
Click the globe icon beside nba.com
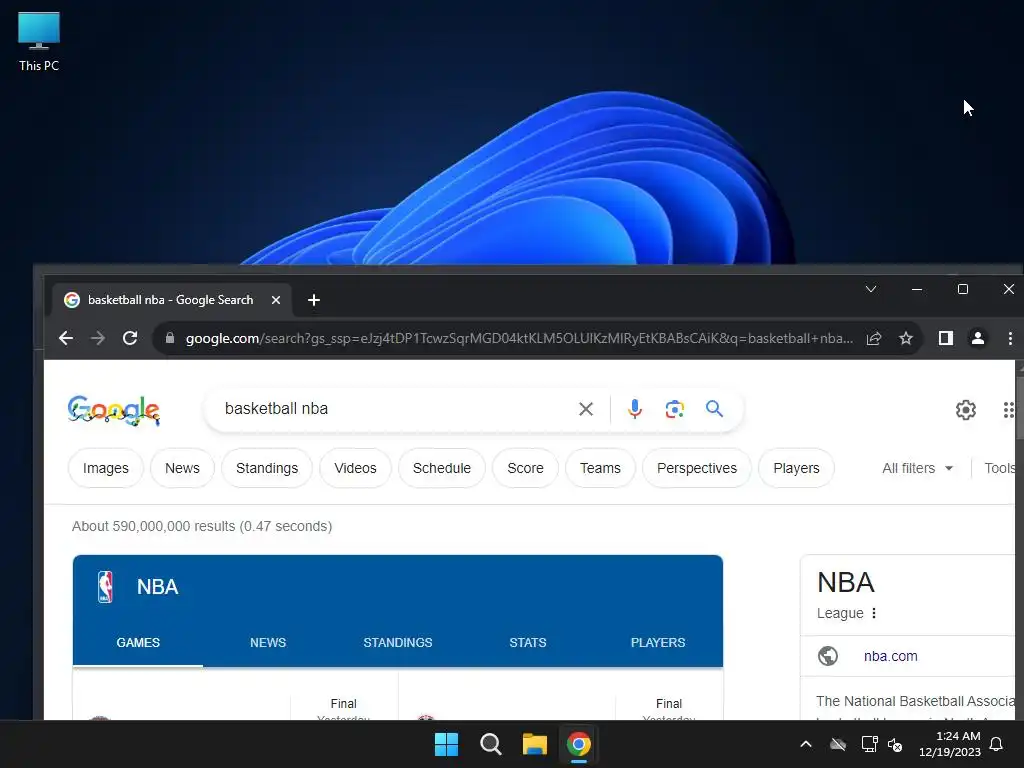click(x=828, y=656)
